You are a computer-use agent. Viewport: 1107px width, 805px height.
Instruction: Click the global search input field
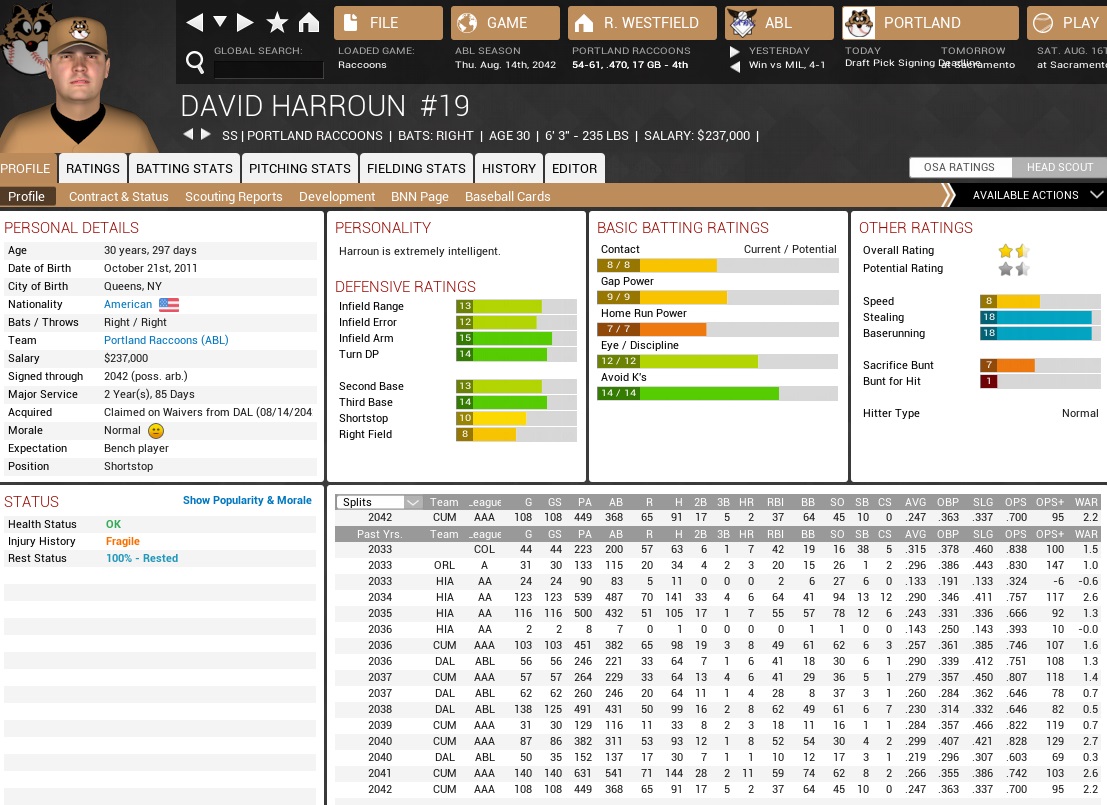(x=268, y=69)
